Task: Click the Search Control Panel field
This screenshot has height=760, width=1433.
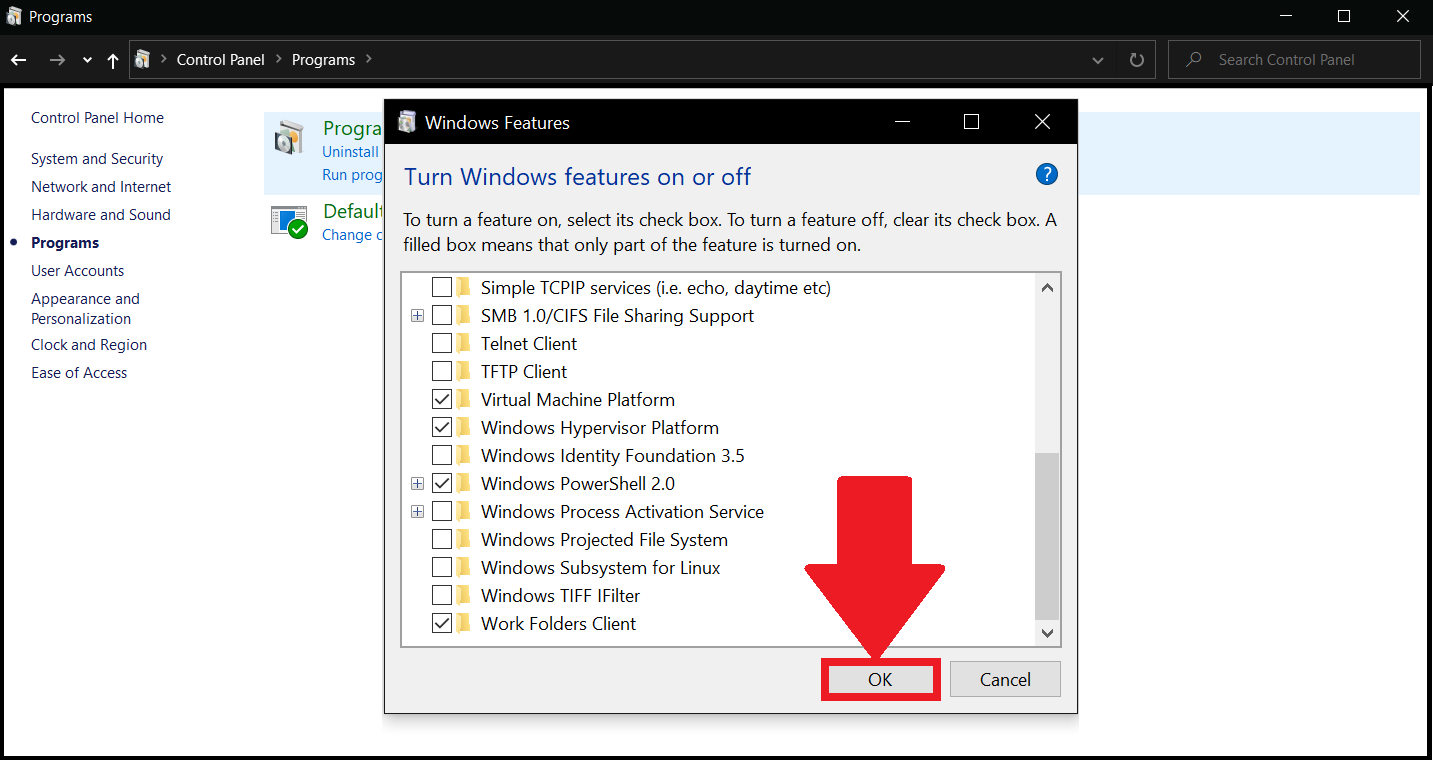Action: 1294,60
